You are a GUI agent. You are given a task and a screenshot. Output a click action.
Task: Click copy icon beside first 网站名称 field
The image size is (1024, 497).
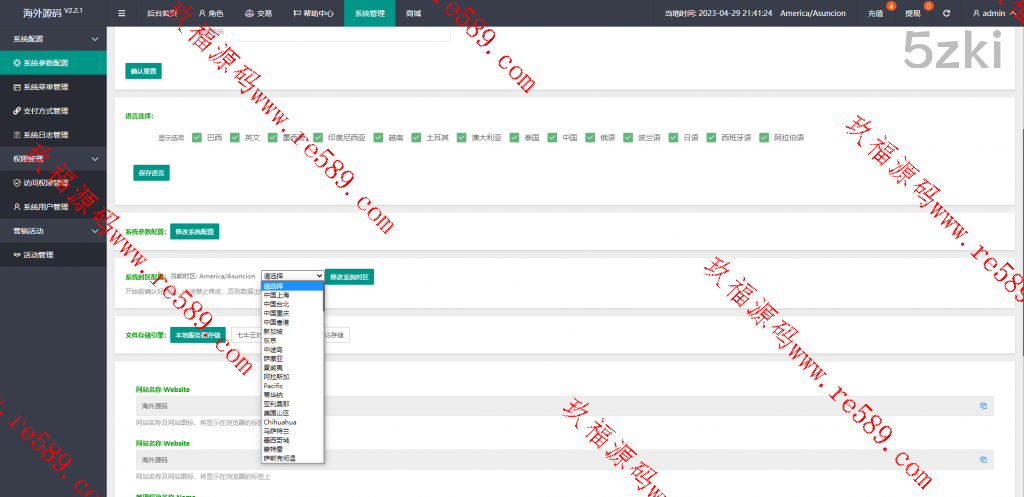(x=983, y=406)
